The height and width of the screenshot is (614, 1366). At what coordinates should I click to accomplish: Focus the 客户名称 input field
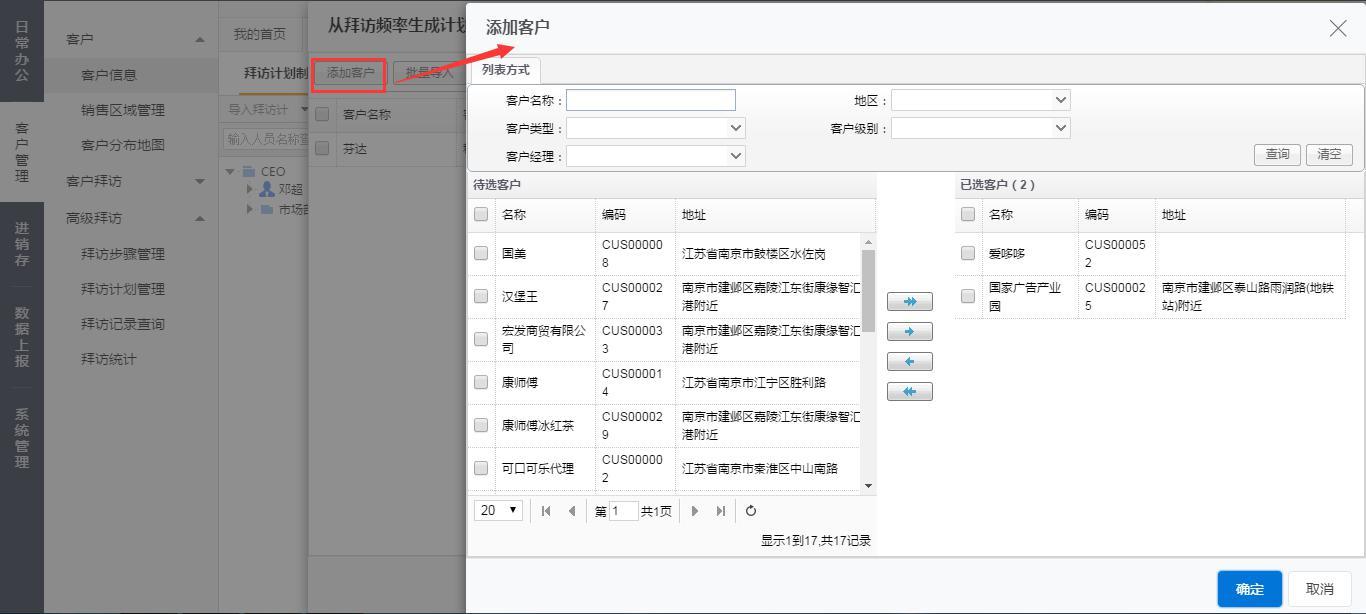[651, 100]
